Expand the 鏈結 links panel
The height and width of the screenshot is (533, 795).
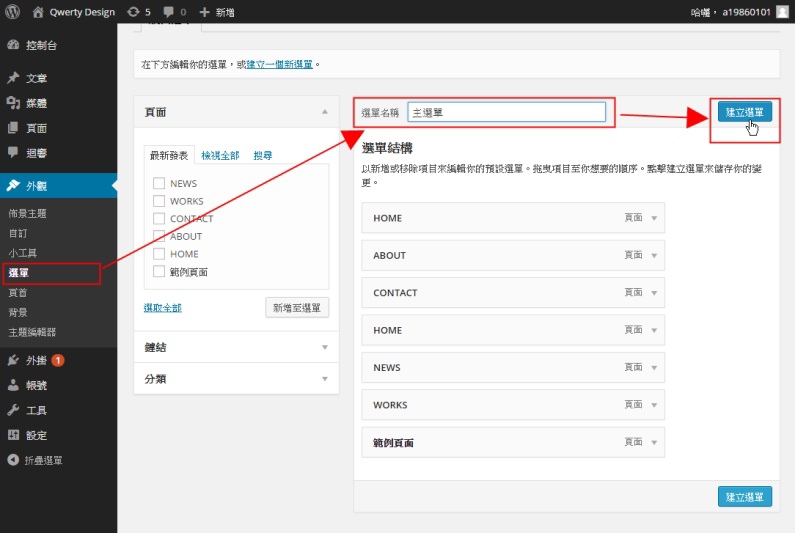click(324, 347)
